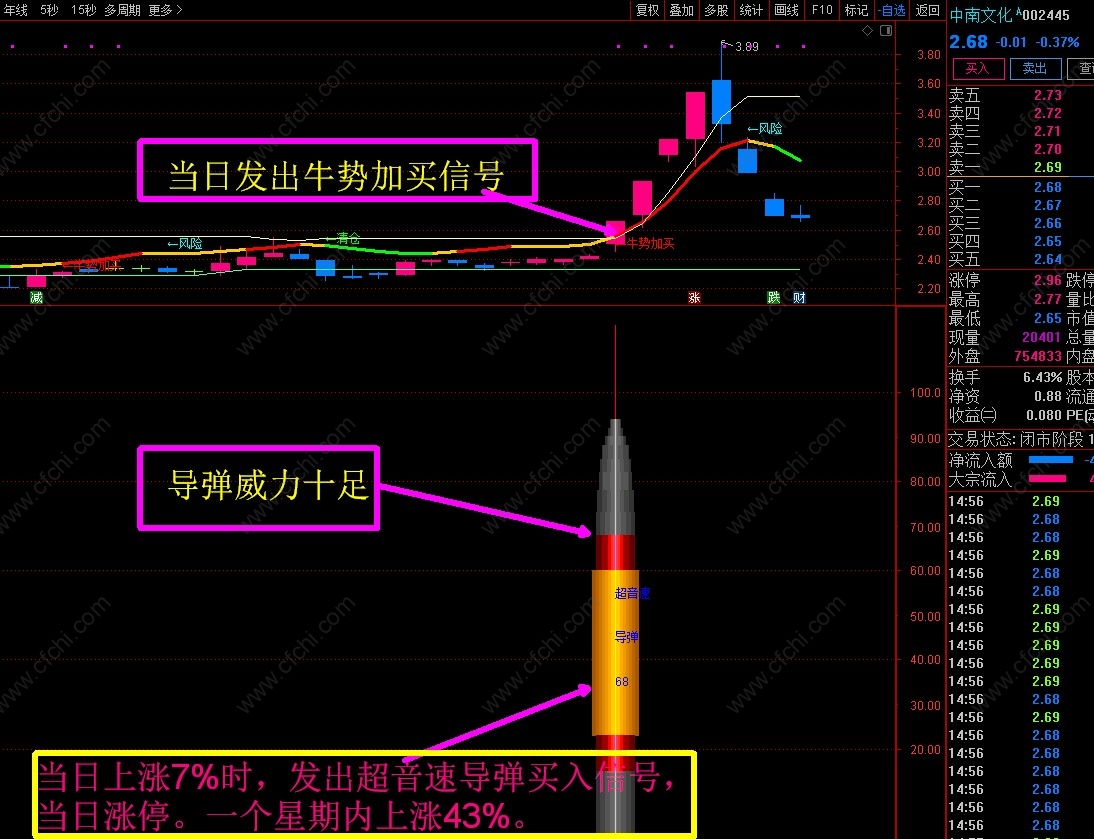Click the 100.0 axis label of the indicator
Screen dimensions: 1094x839
(x=925, y=393)
